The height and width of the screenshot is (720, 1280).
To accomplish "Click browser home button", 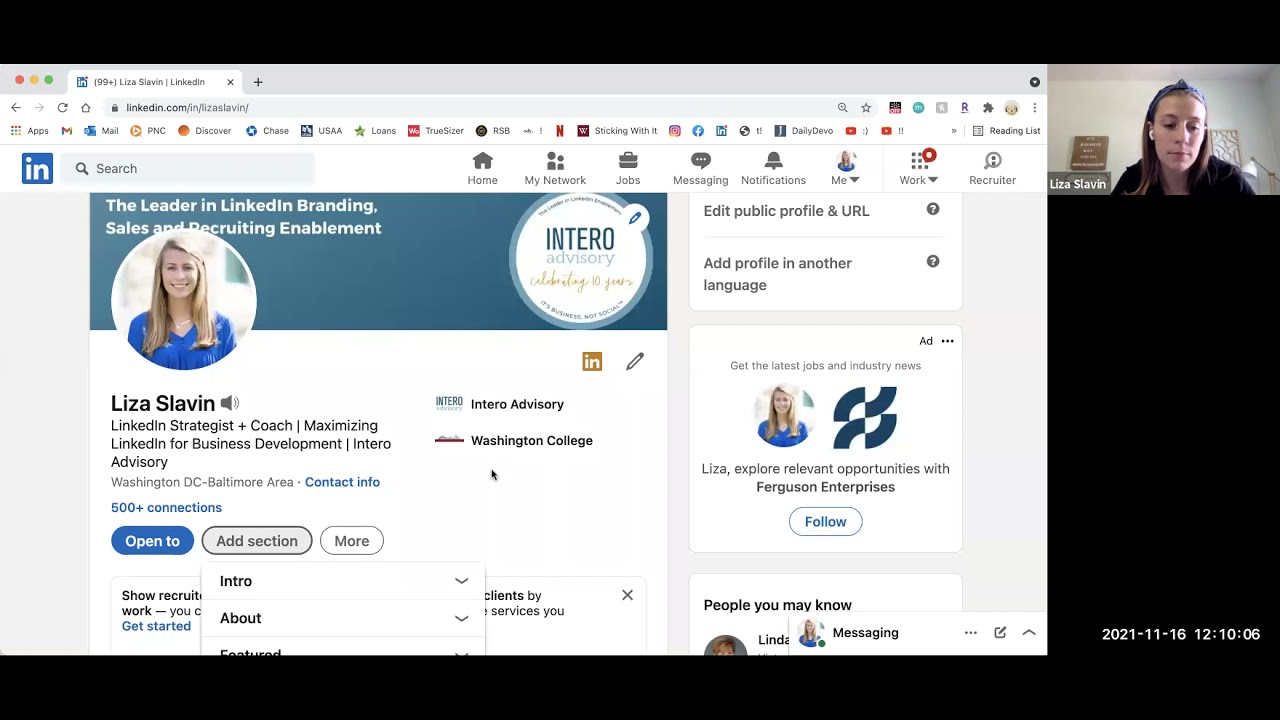I will (86, 107).
